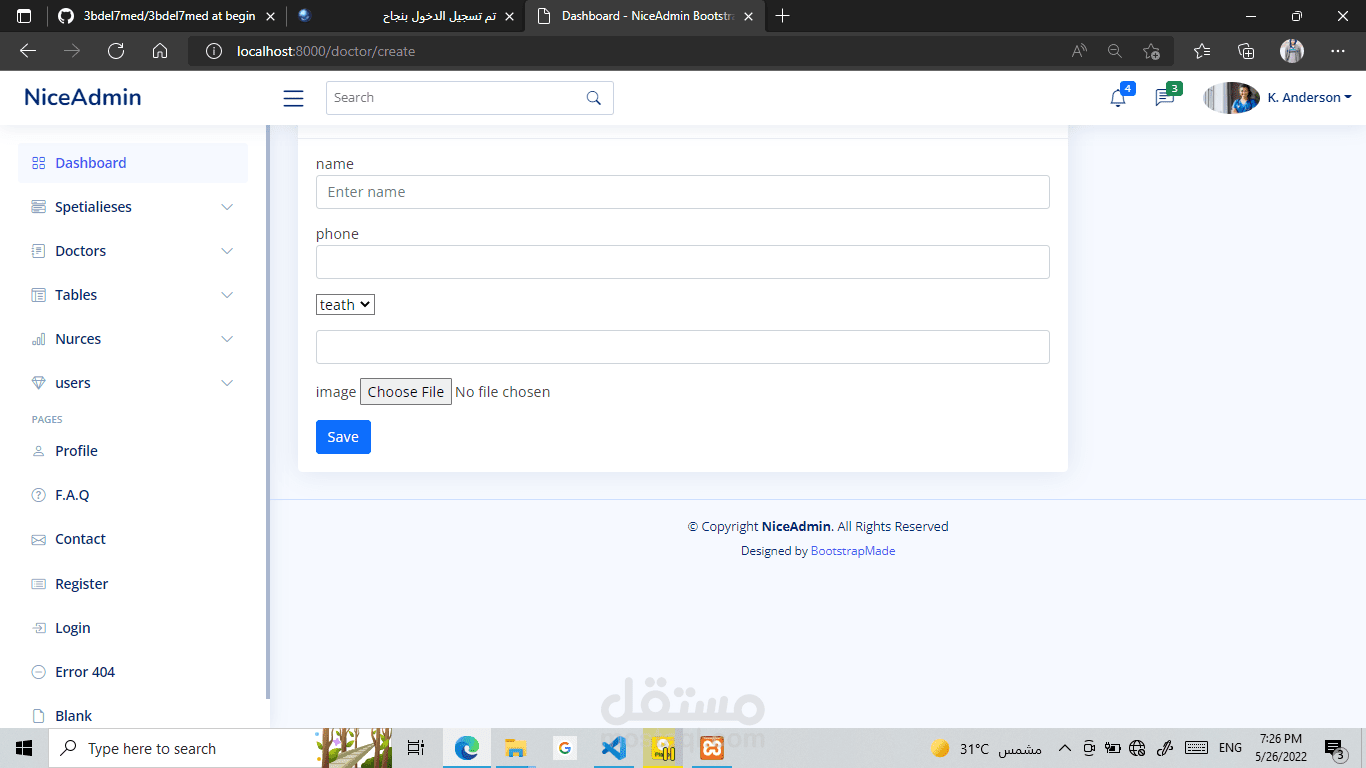Click the Enter name field
Image resolution: width=1366 pixels, height=768 pixels.
683,192
